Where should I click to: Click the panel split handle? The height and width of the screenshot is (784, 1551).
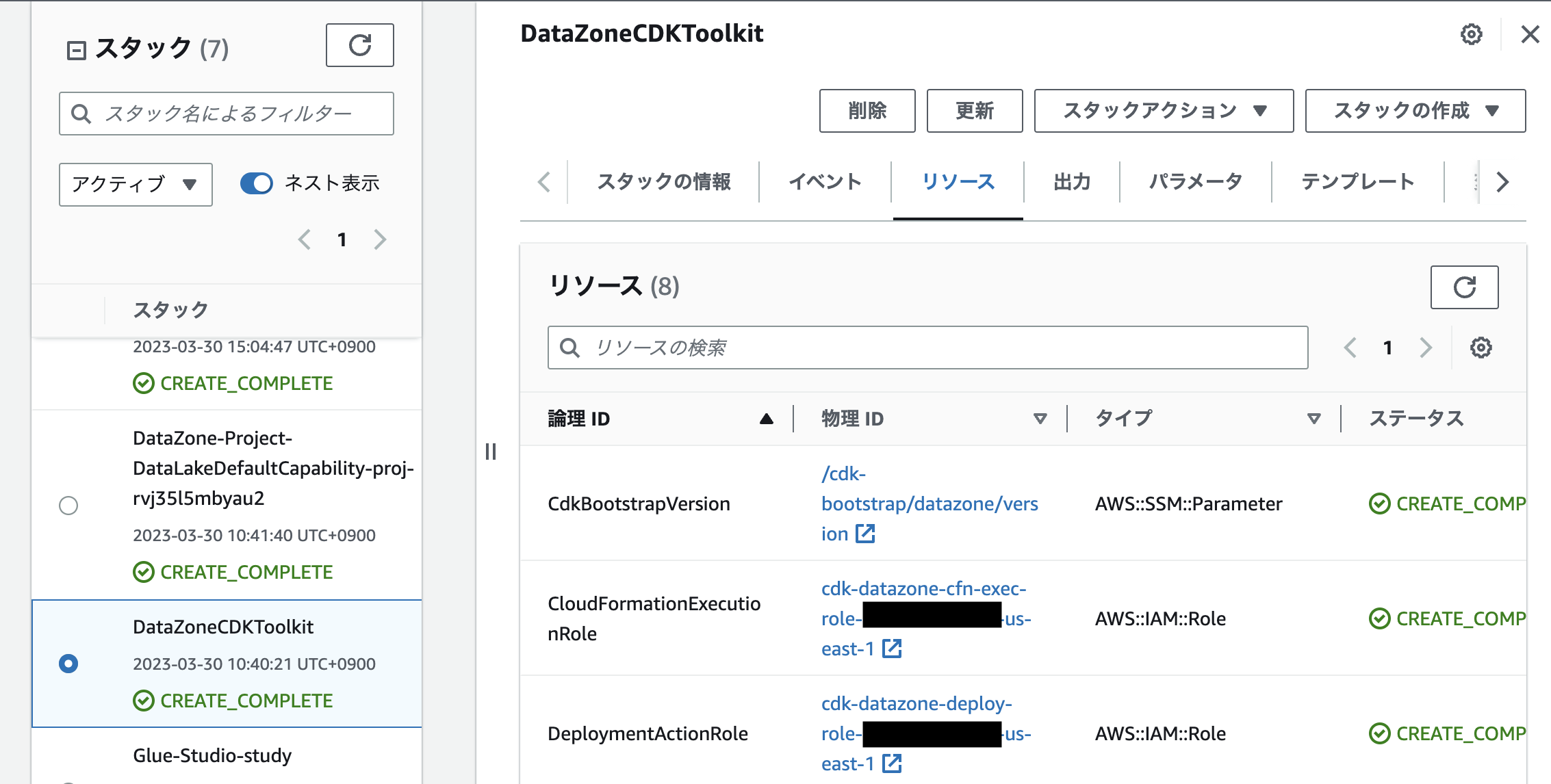(490, 452)
